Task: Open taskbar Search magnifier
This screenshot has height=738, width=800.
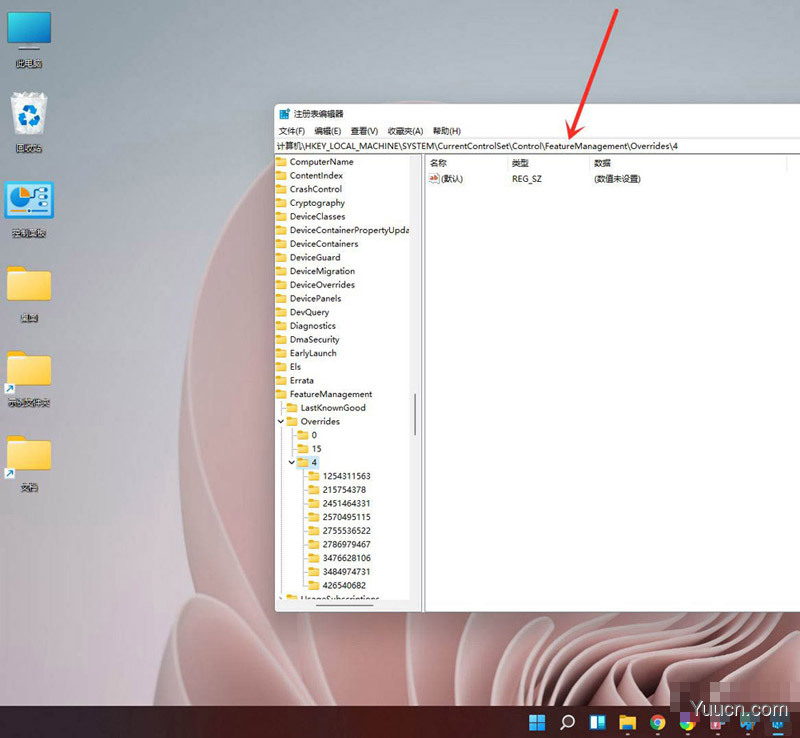Action: [x=567, y=722]
